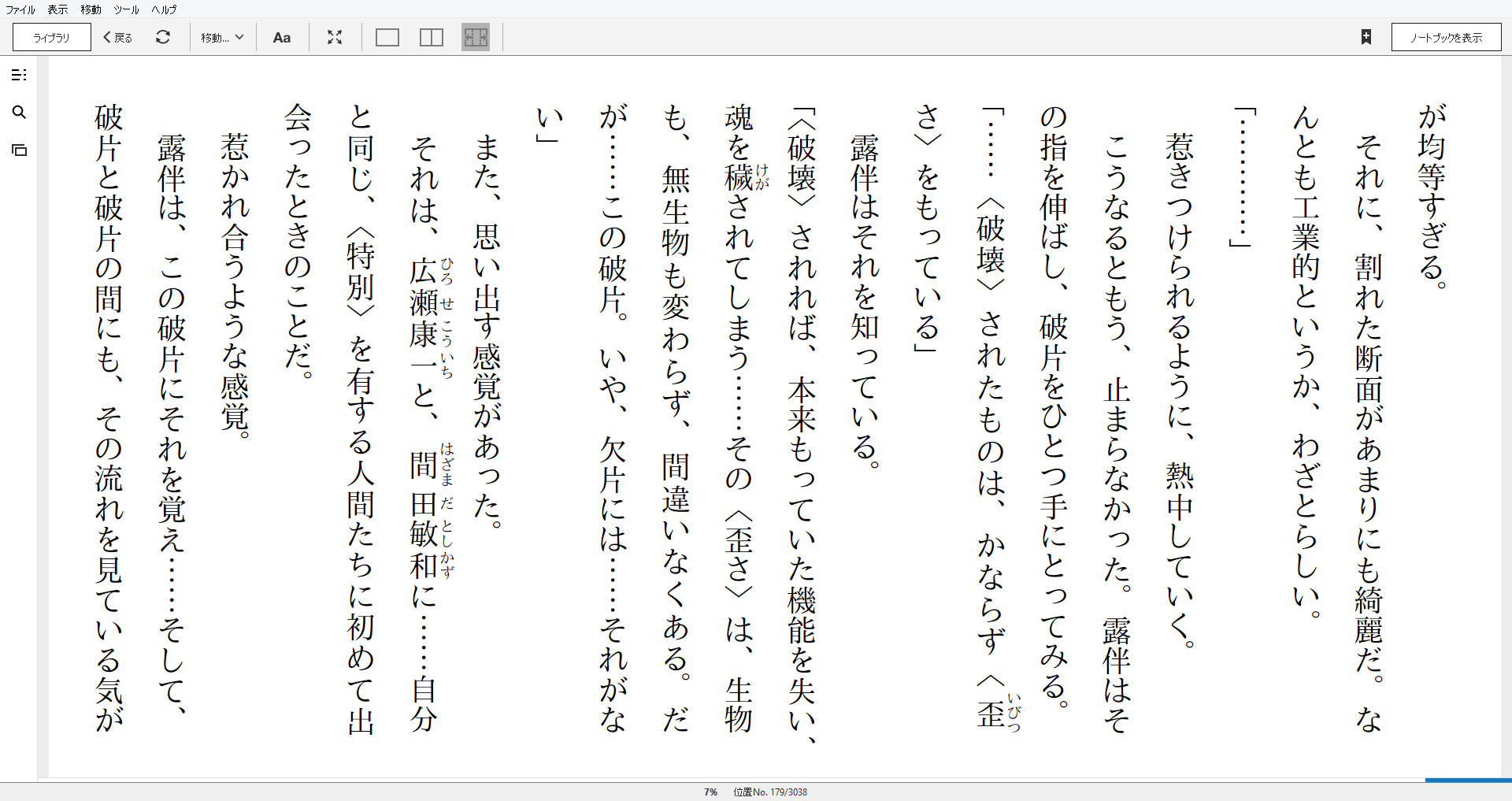Click the 位置No. 179/3038 indicator
Viewport: 1512px width, 801px height.
[x=770, y=792]
